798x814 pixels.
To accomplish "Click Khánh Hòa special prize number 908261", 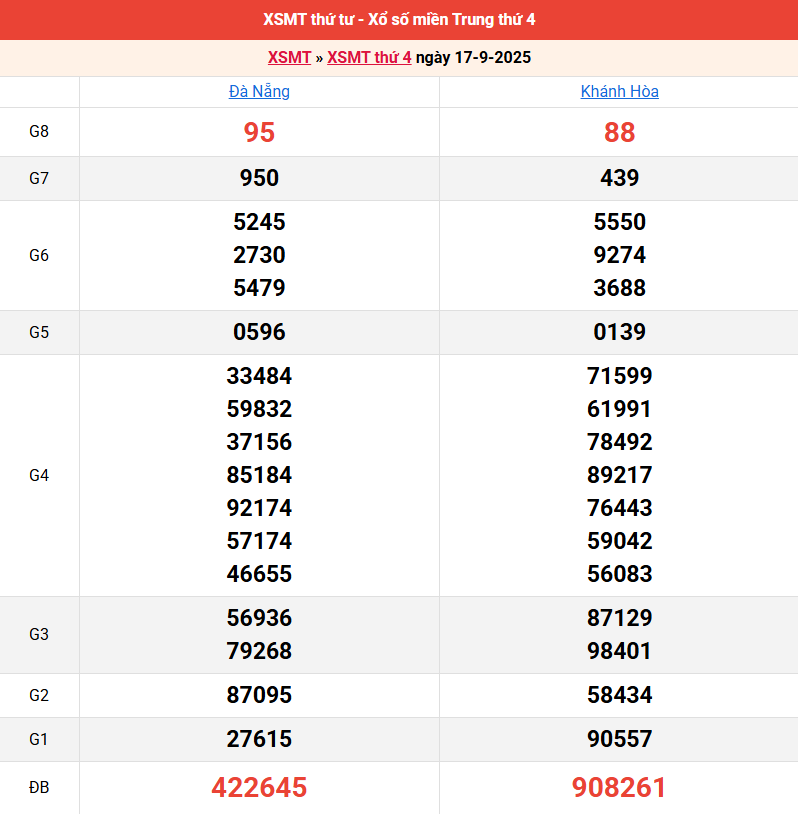I will pos(619,788).
